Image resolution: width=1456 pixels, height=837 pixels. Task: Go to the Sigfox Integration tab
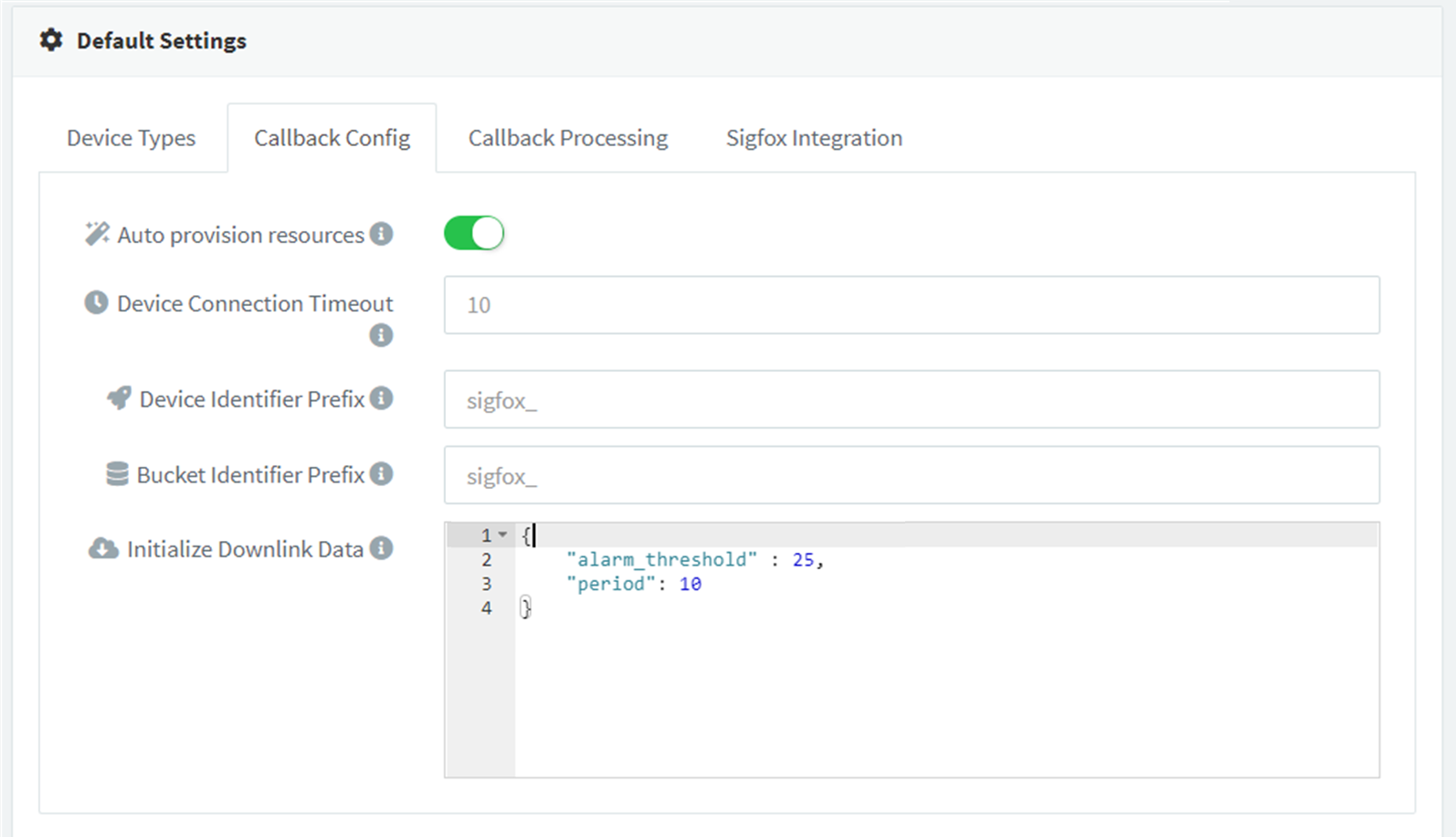(813, 138)
